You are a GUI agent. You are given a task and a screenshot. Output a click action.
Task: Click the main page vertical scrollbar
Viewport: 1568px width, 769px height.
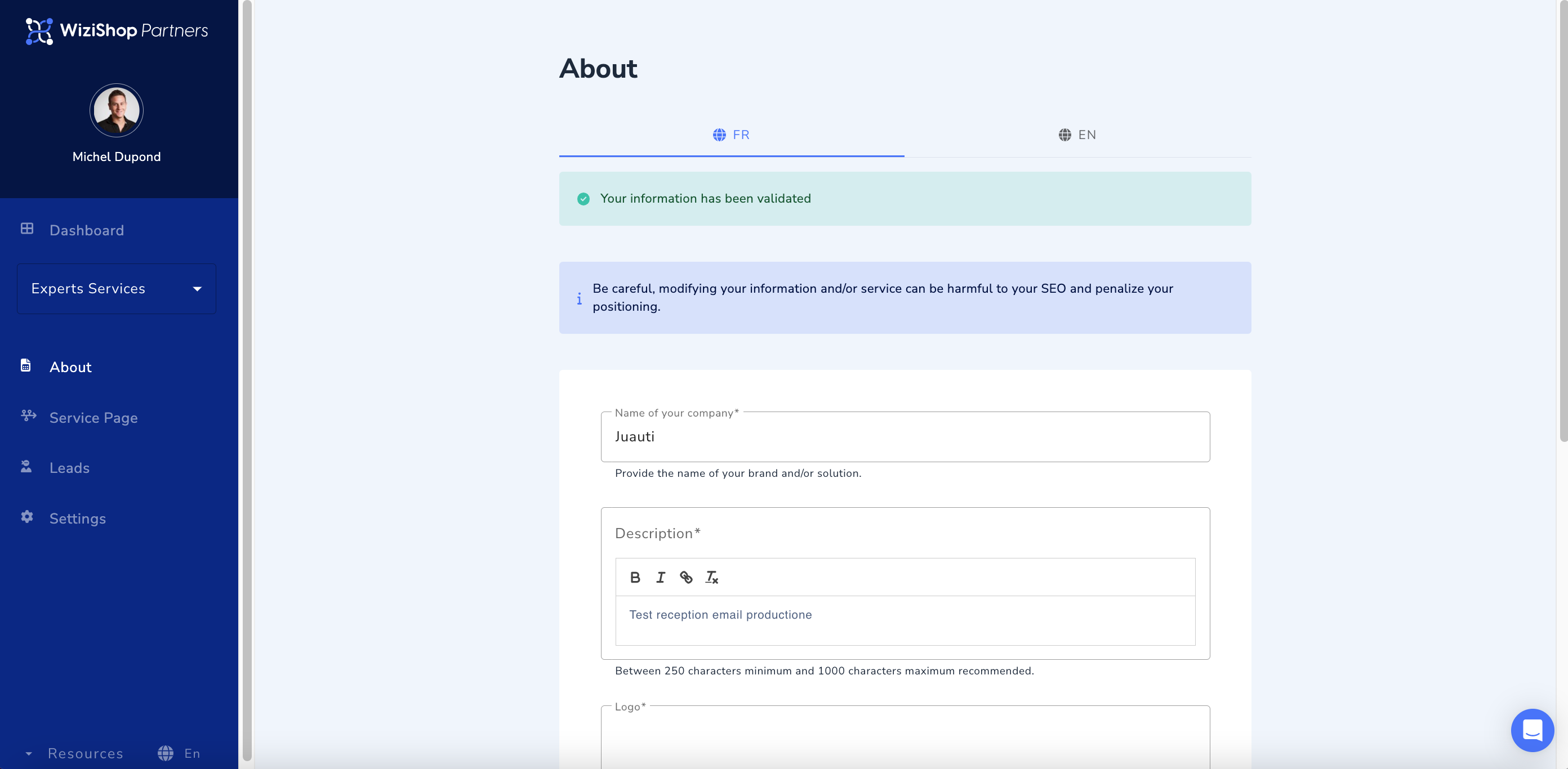tap(1563, 221)
